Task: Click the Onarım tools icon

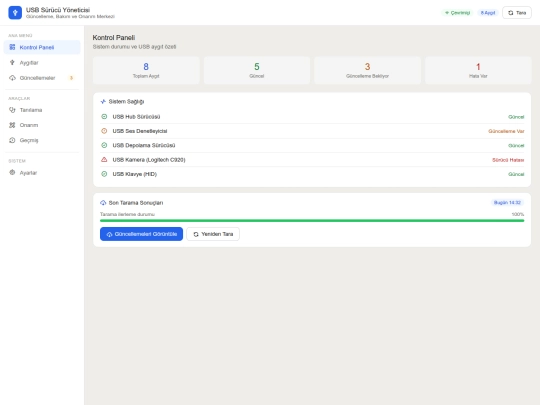Action: (12, 125)
